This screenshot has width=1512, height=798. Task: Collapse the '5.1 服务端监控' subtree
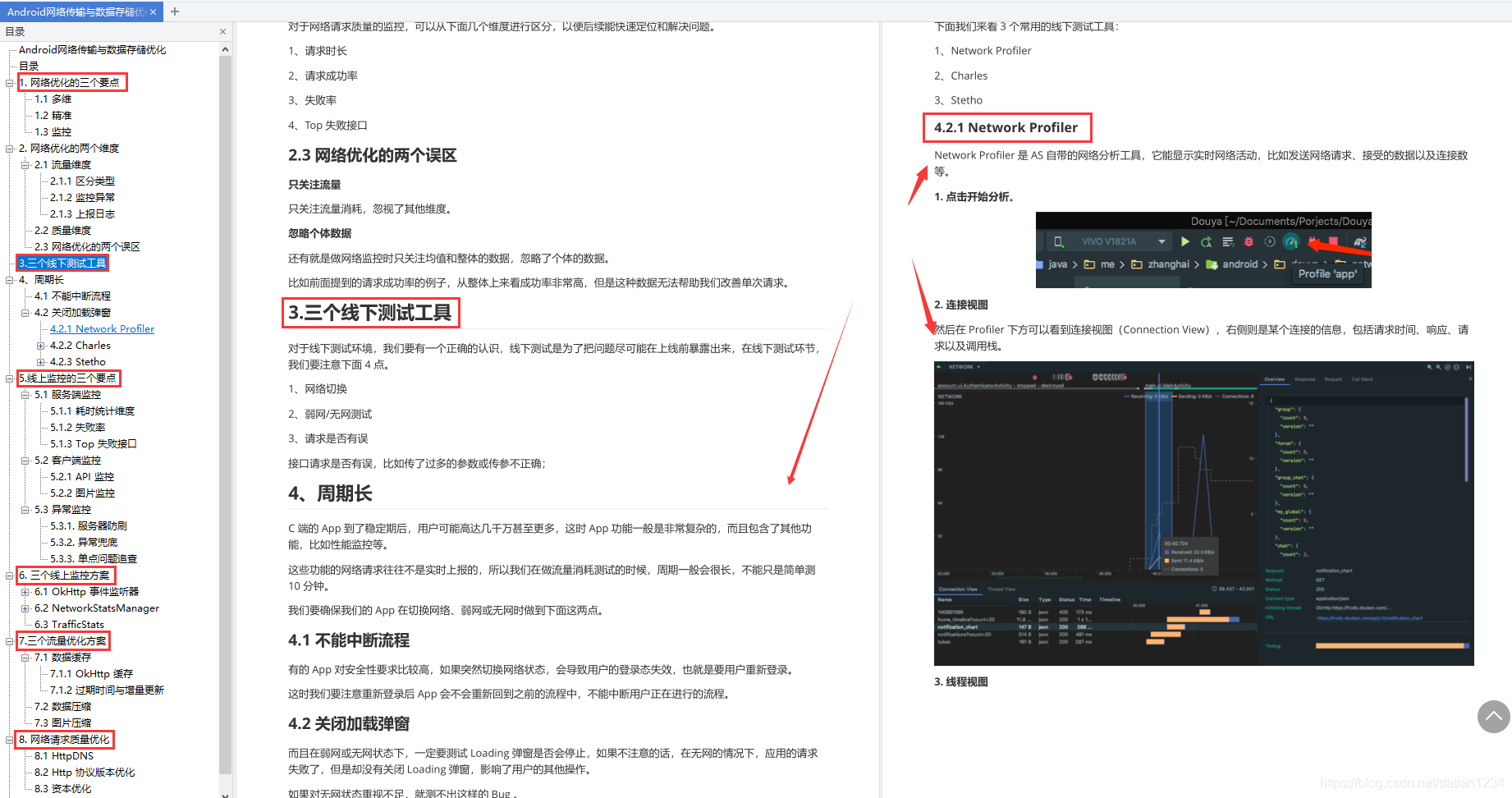point(25,395)
